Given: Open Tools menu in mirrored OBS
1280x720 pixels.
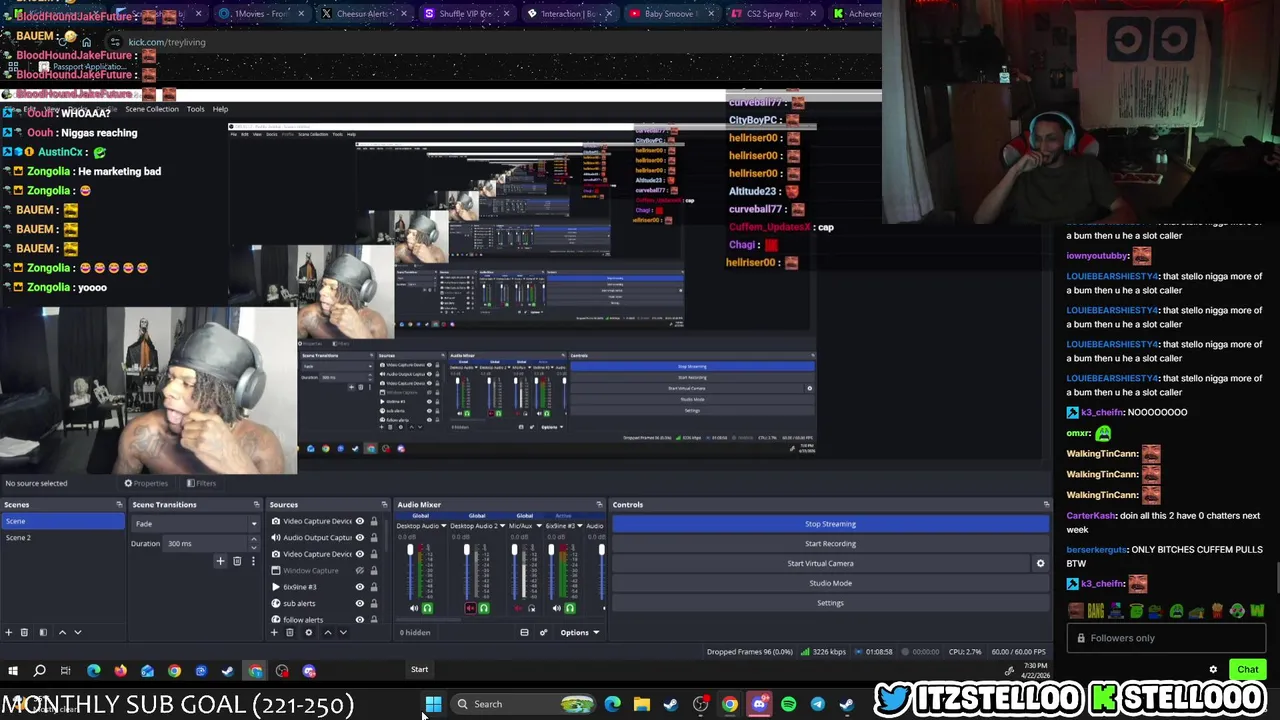Looking at the screenshot, I should (195, 109).
